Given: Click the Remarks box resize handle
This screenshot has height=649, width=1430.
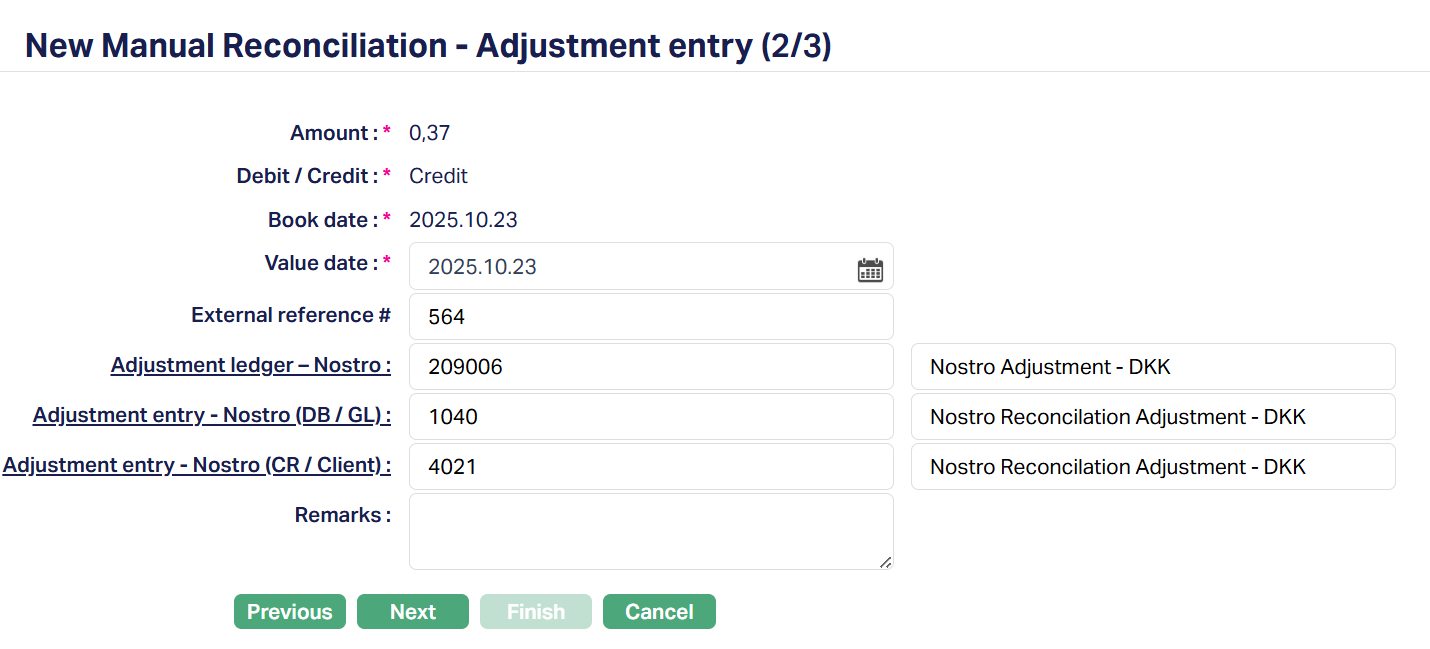Looking at the screenshot, I should tap(885, 563).
